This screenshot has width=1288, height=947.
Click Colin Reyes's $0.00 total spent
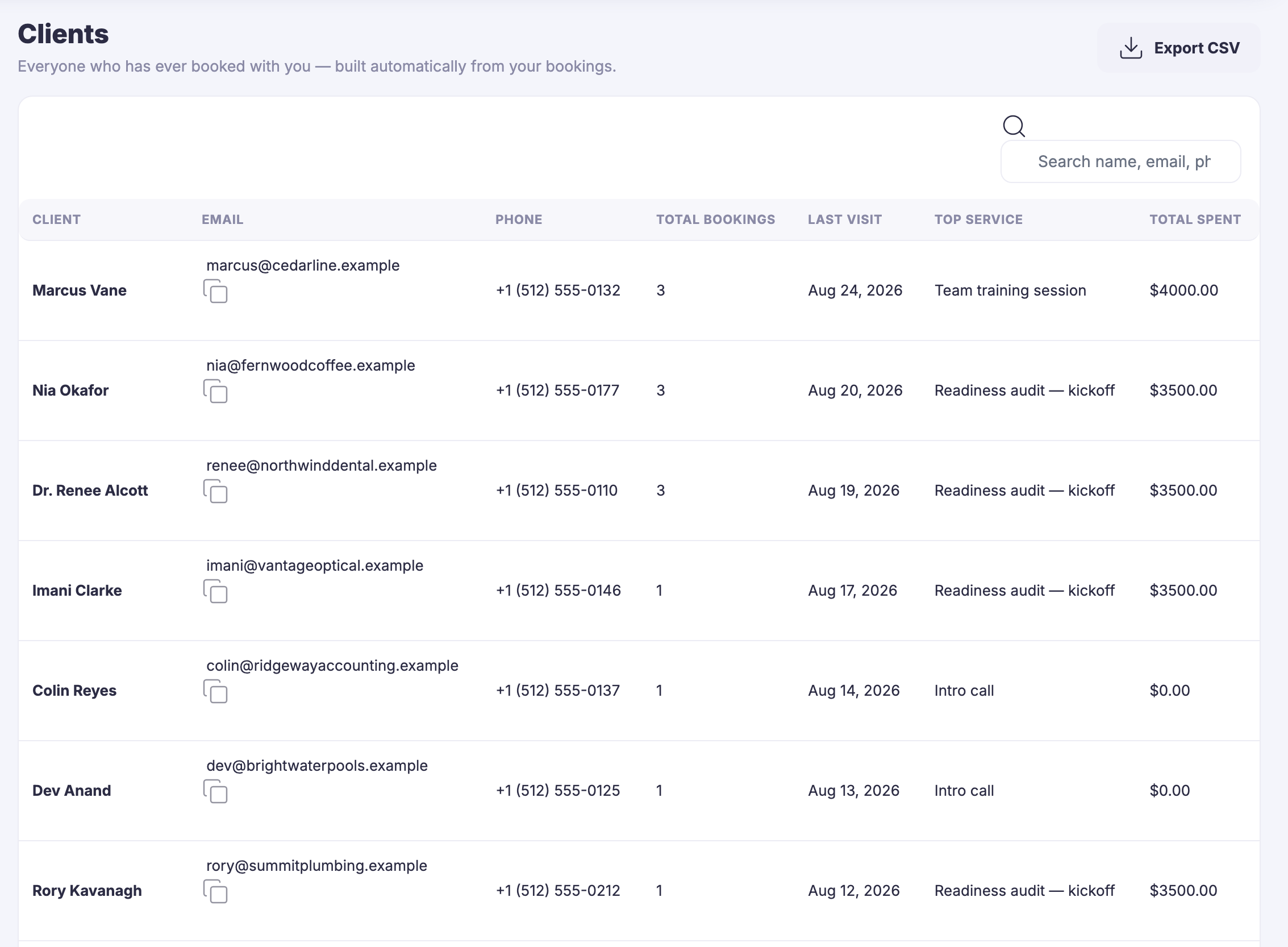(1169, 691)
